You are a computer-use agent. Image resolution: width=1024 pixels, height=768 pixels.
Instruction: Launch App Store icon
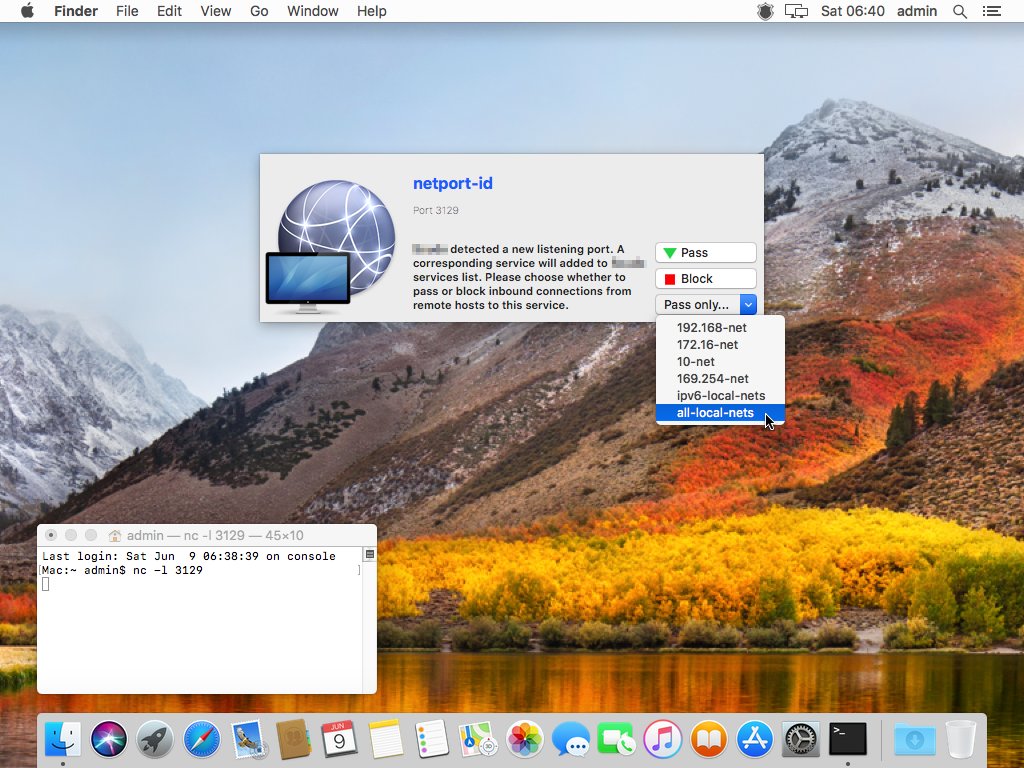click(754, 739)
